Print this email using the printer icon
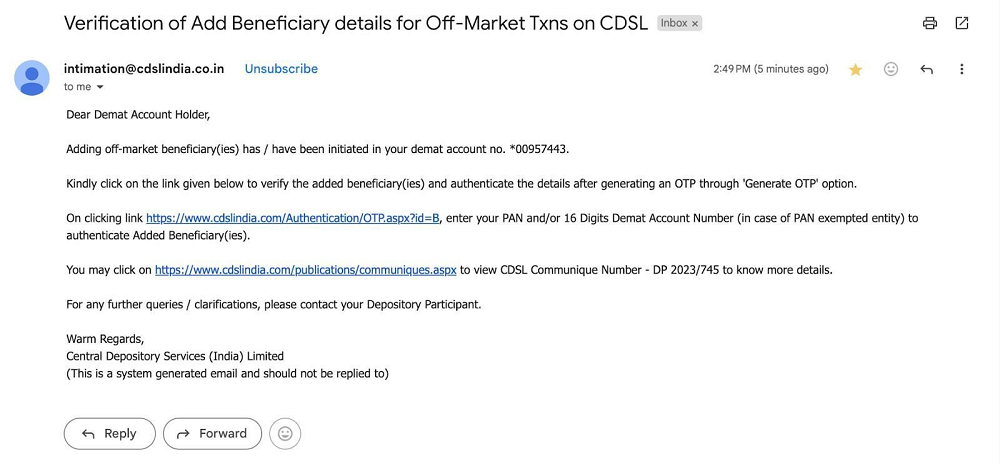Image resolution: width=1000 pixels, height=464 pixels. tap(930, 24)
